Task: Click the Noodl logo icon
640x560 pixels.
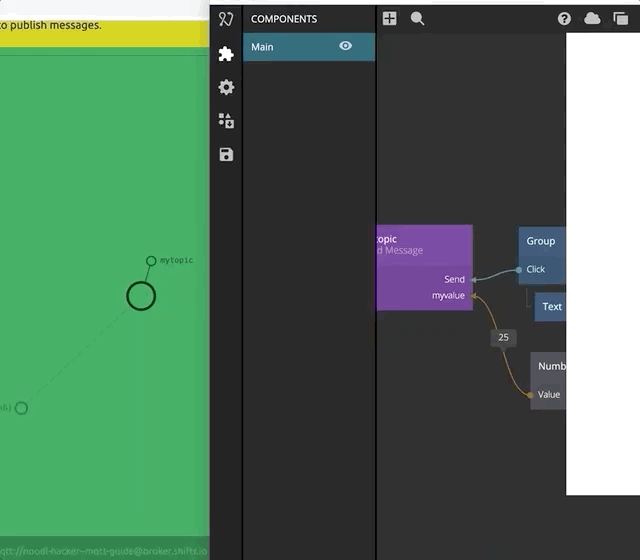Action: pyautogui.click(x=226, y=19)
